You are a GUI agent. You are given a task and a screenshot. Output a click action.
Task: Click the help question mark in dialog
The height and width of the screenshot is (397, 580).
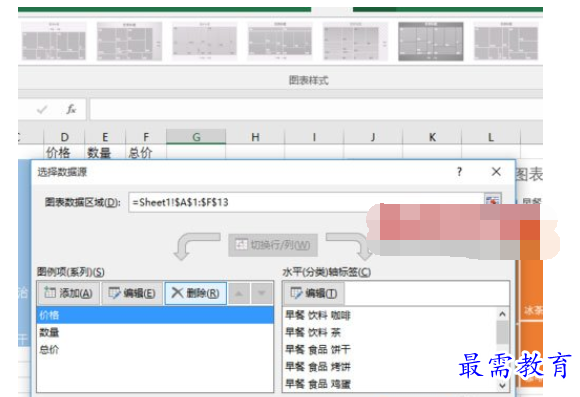pyautogui.click(x=459, y=172)
